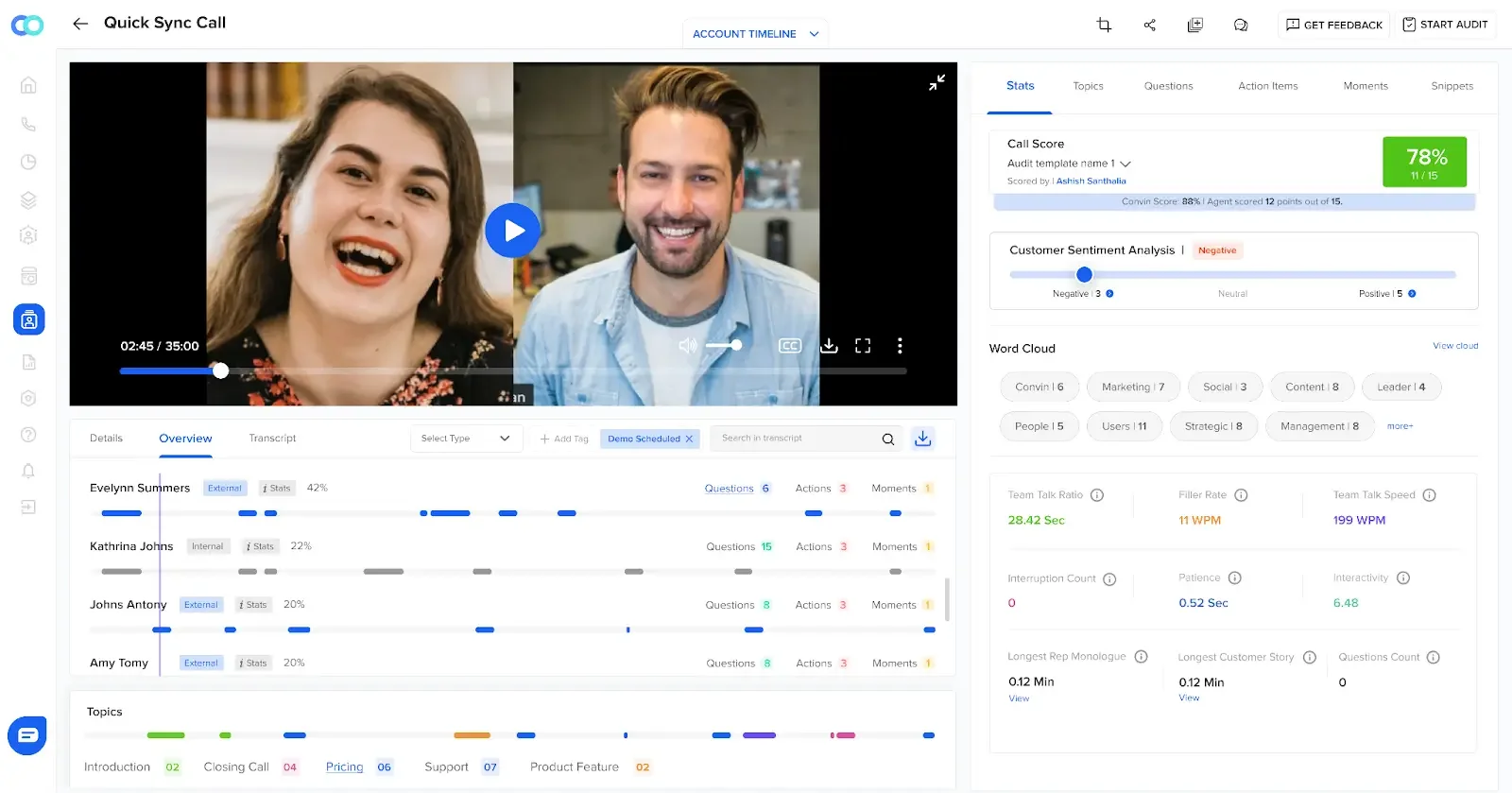Download the video from player controls
This screenshot has height=793, width=1512.
[829, 346]
